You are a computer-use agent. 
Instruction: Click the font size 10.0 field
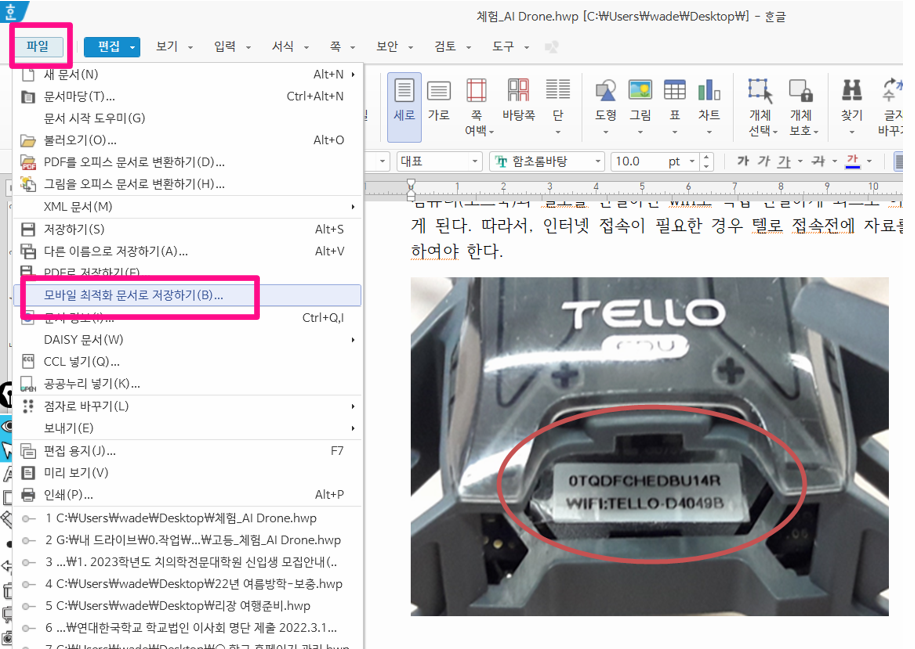[646, 161]
